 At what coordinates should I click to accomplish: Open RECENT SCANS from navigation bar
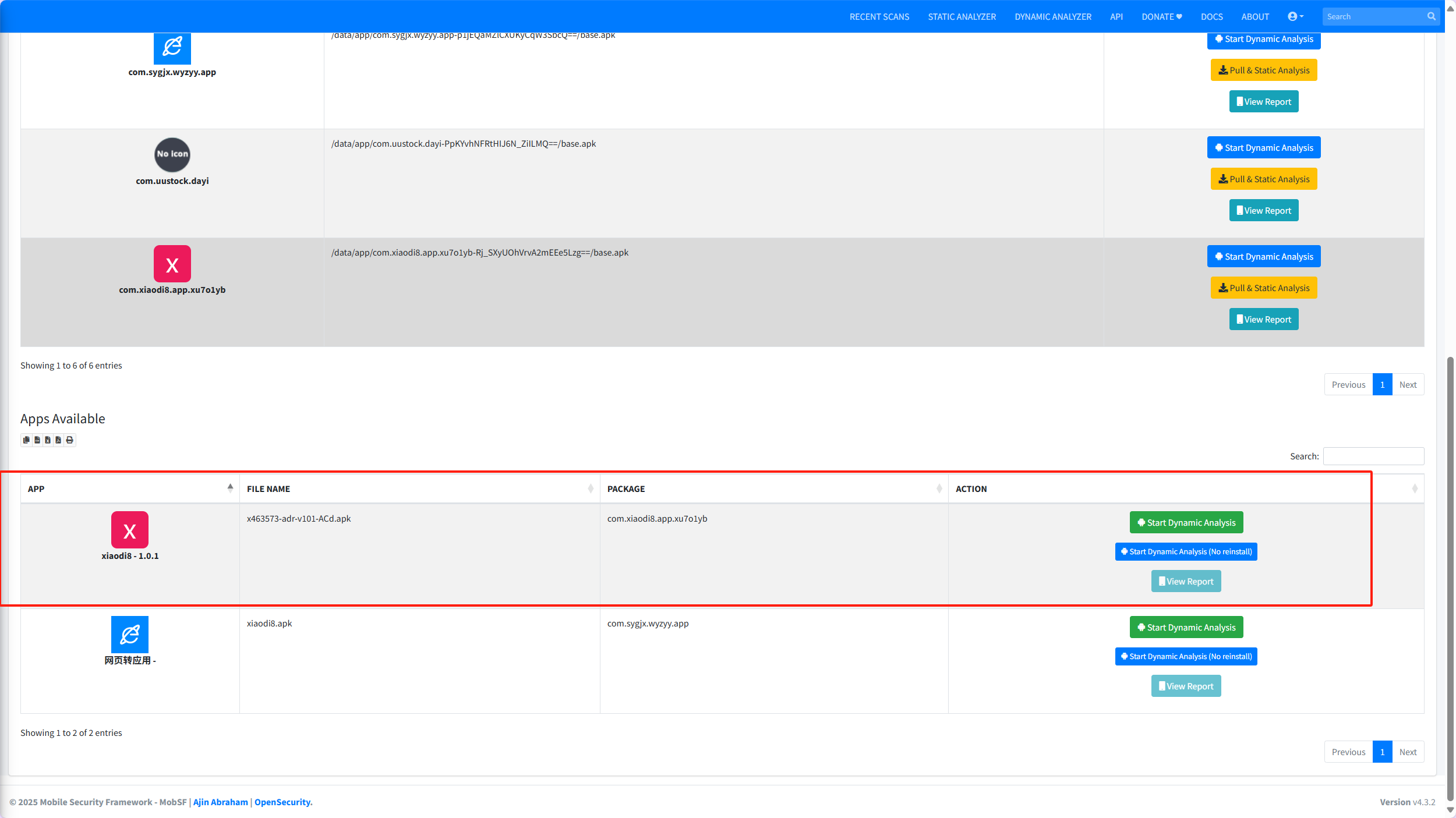879,17
